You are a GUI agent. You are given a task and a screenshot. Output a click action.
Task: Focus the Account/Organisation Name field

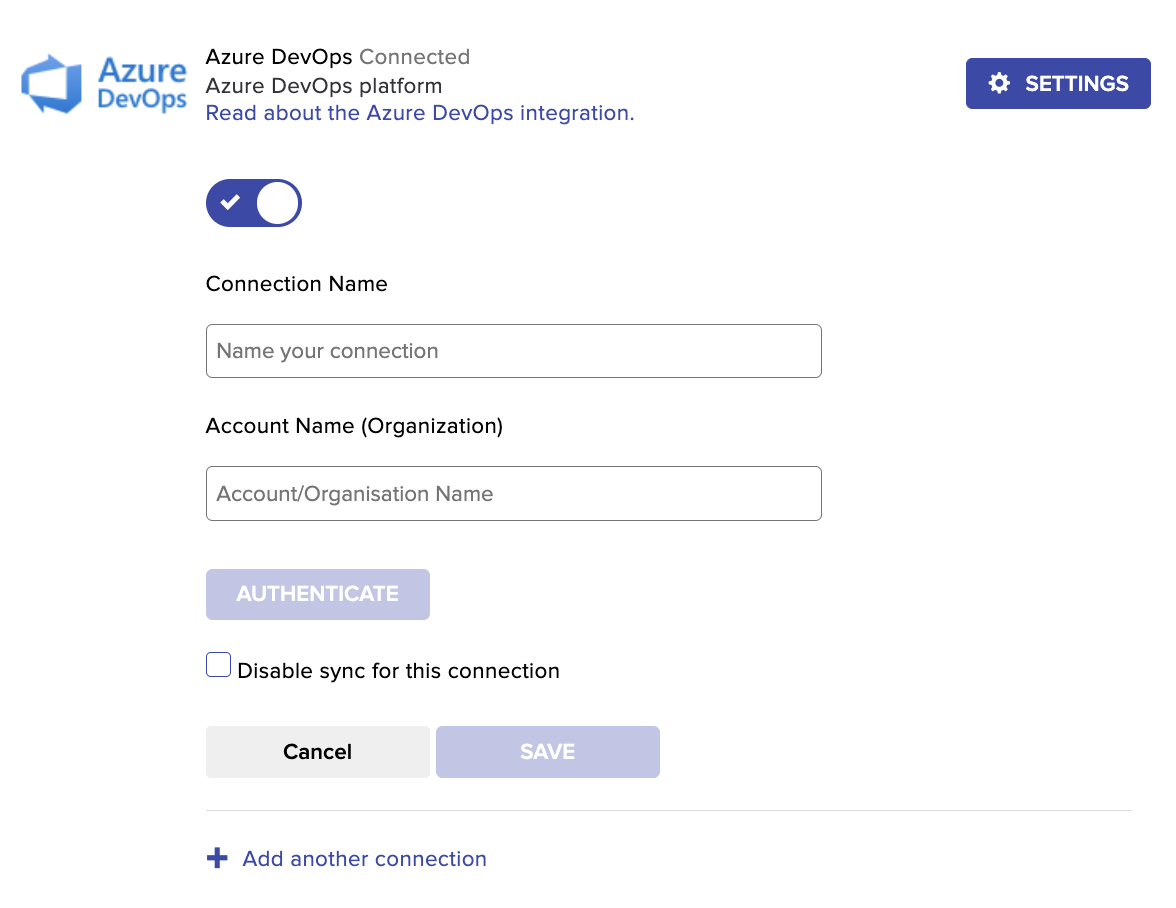pos(514,493)
